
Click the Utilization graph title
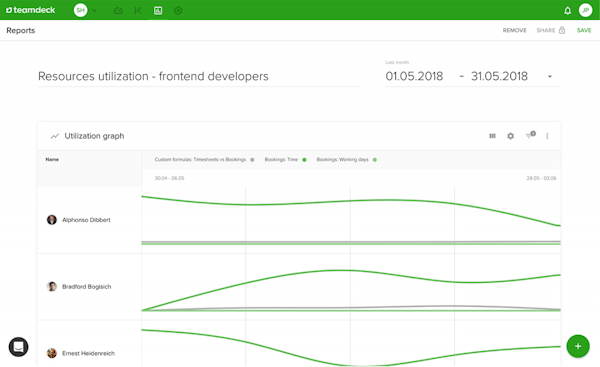tap(94, 136)
